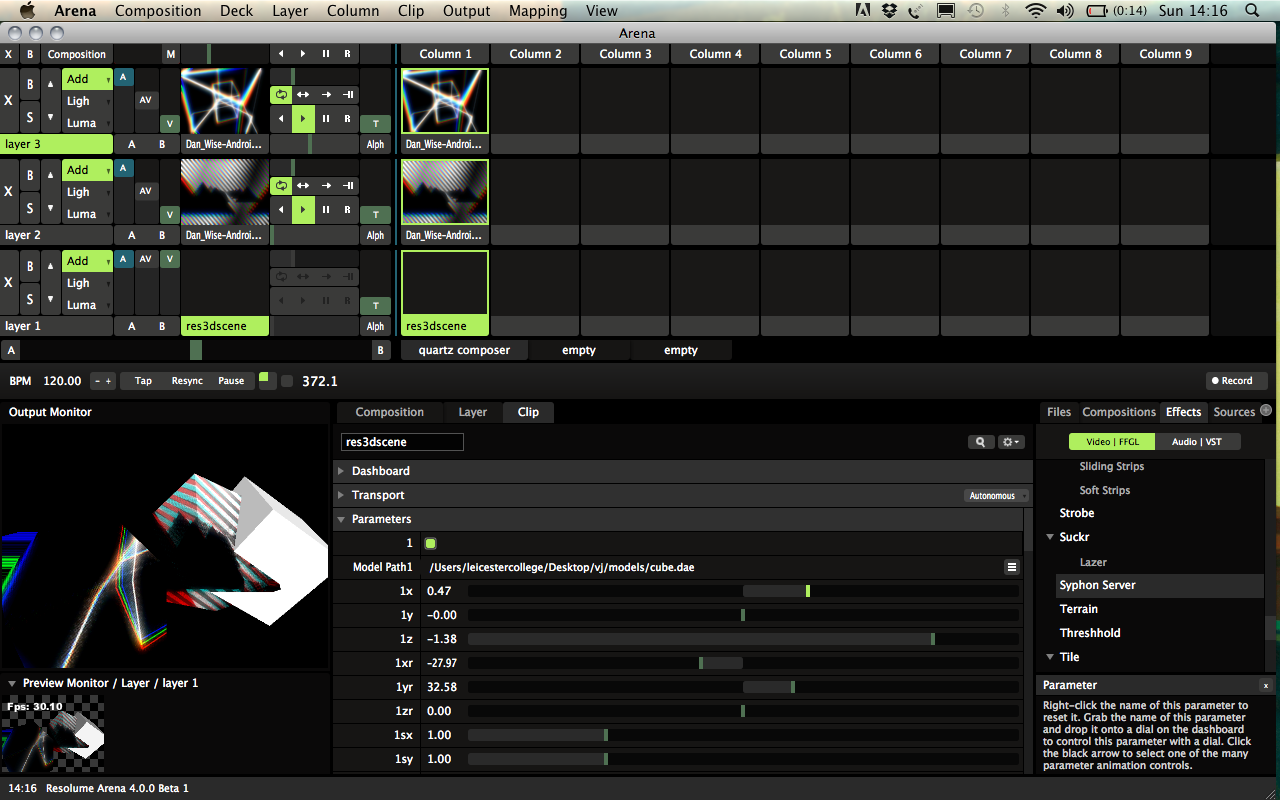
Task: Collapse the Suckr effects group
Action: 1050,537
